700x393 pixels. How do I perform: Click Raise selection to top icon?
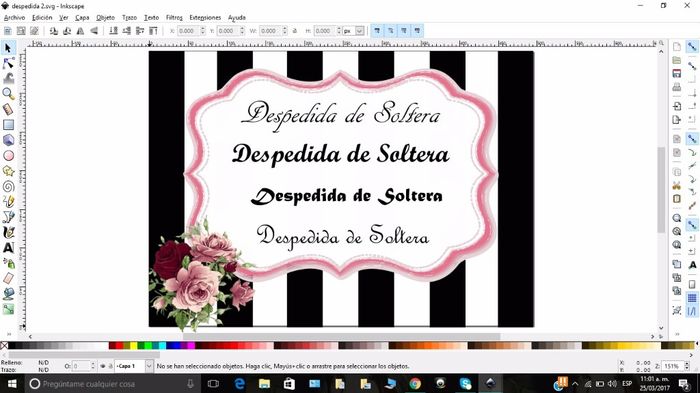coord(153,31)
